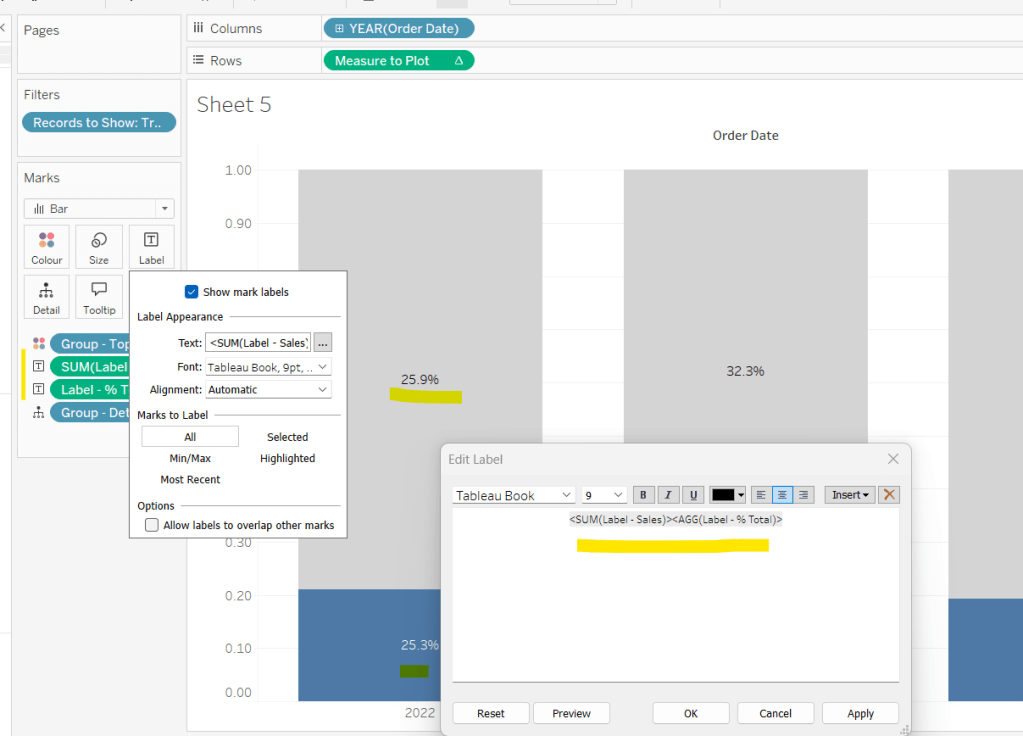Click the OK button in Edit Label

click(690, 713)
